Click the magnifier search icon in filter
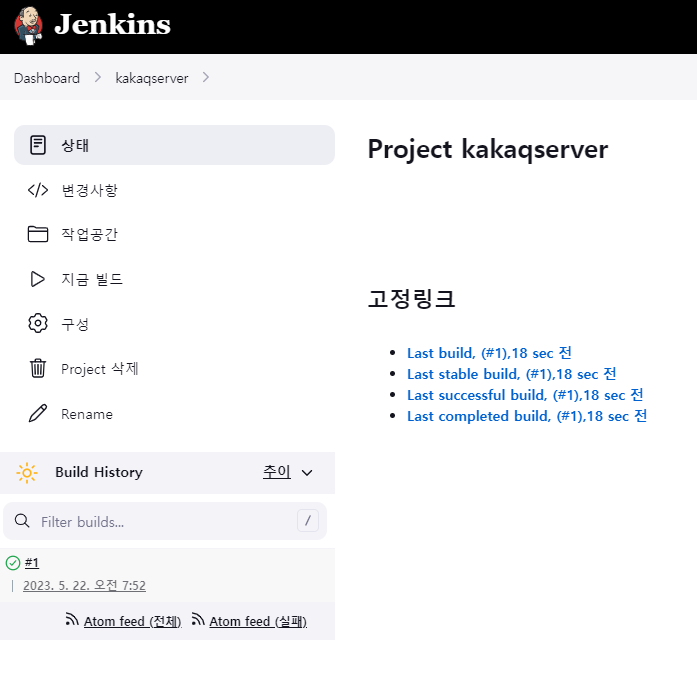The image size is (697, 695). coord(22,520)
